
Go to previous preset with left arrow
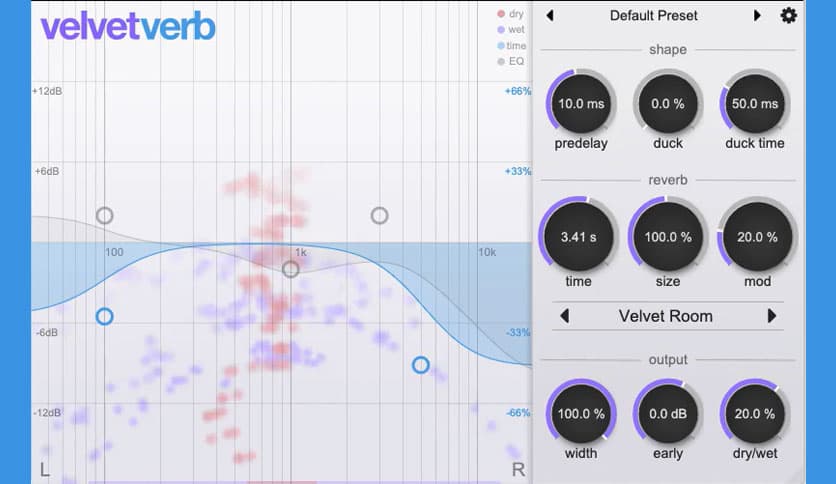tap(550, 15)
